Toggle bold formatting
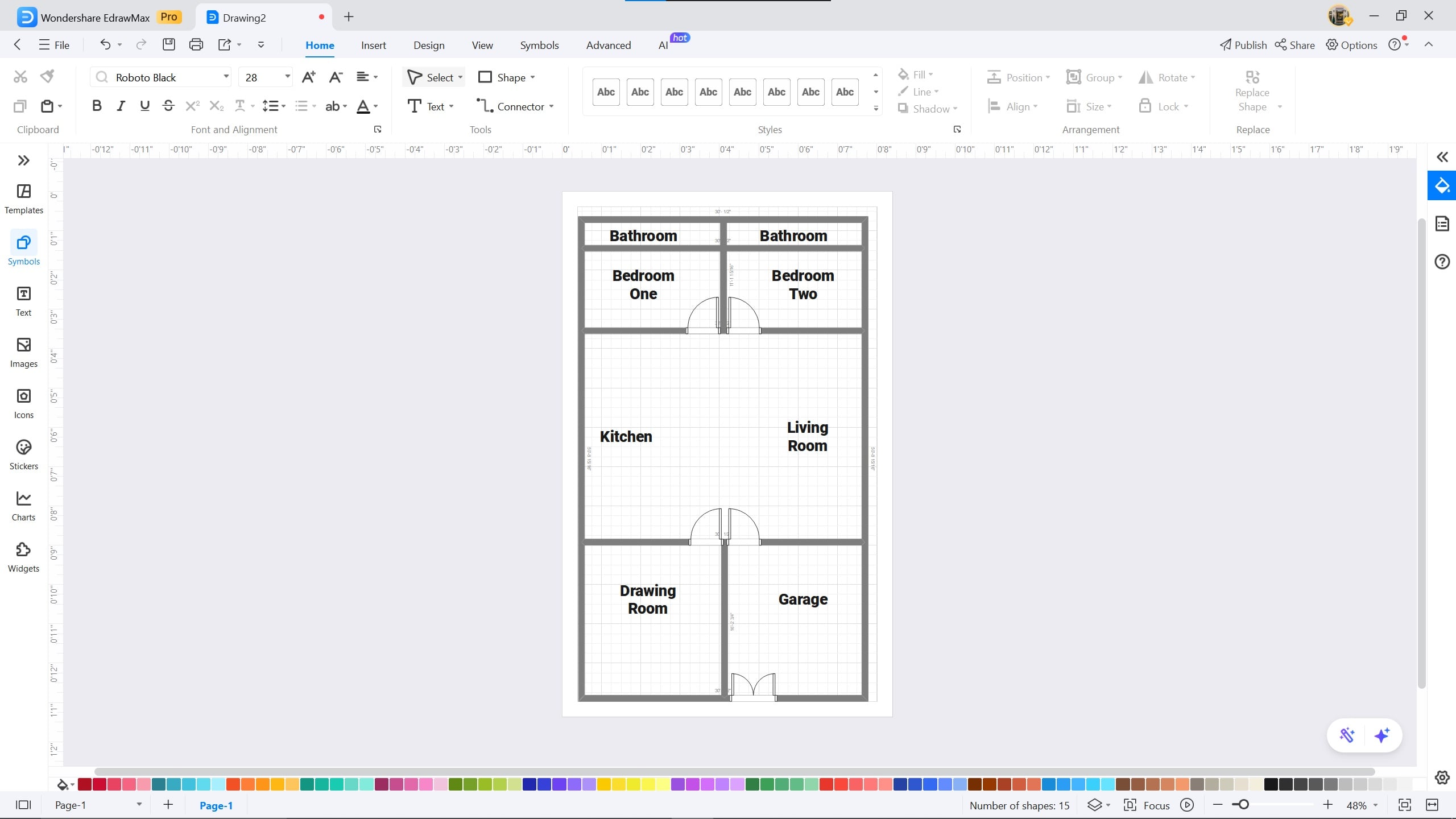Viewport: 1456px width, 819px height. tap(97, 105)
